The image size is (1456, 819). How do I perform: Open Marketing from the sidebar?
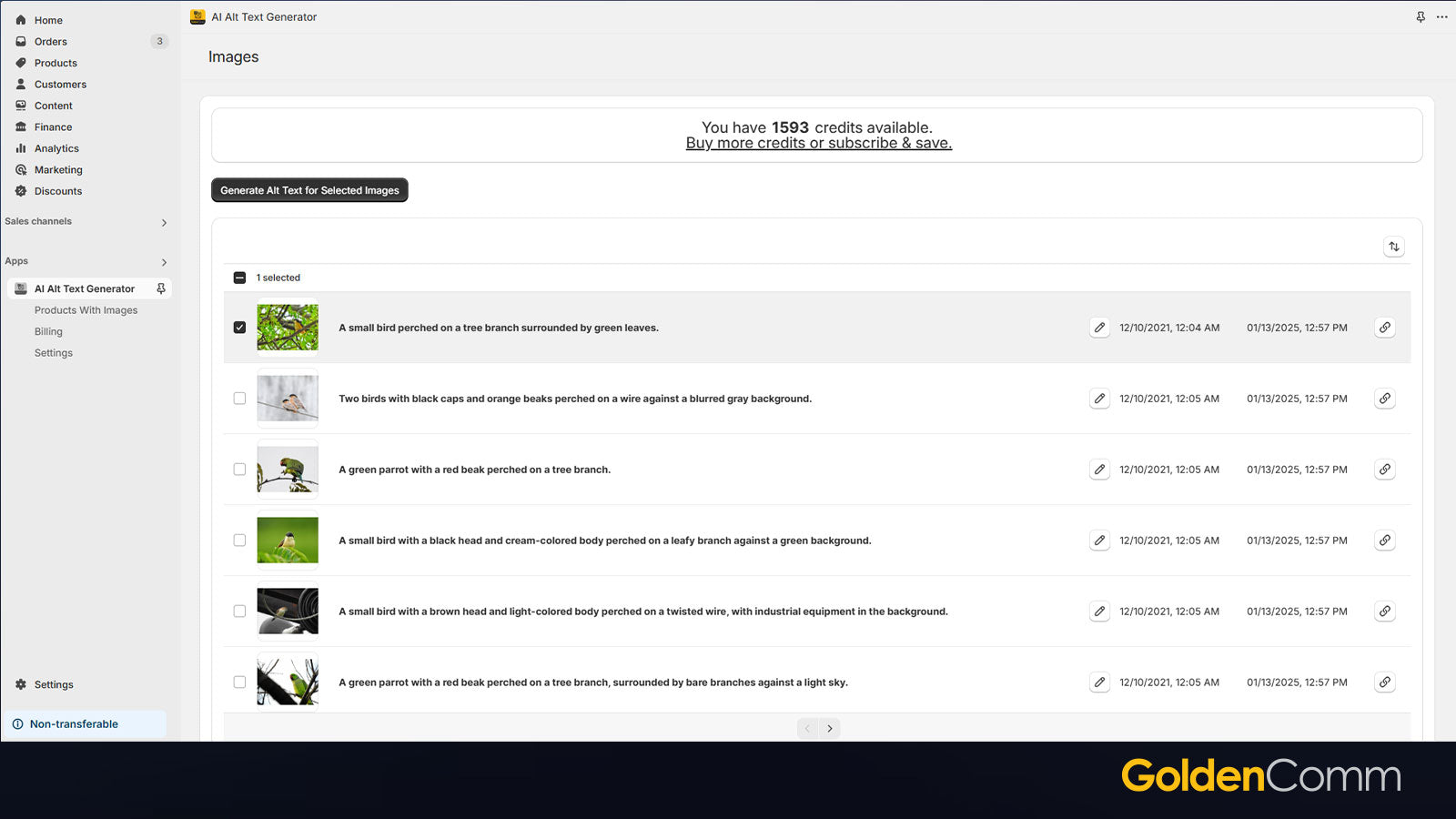tap(57, 169)
